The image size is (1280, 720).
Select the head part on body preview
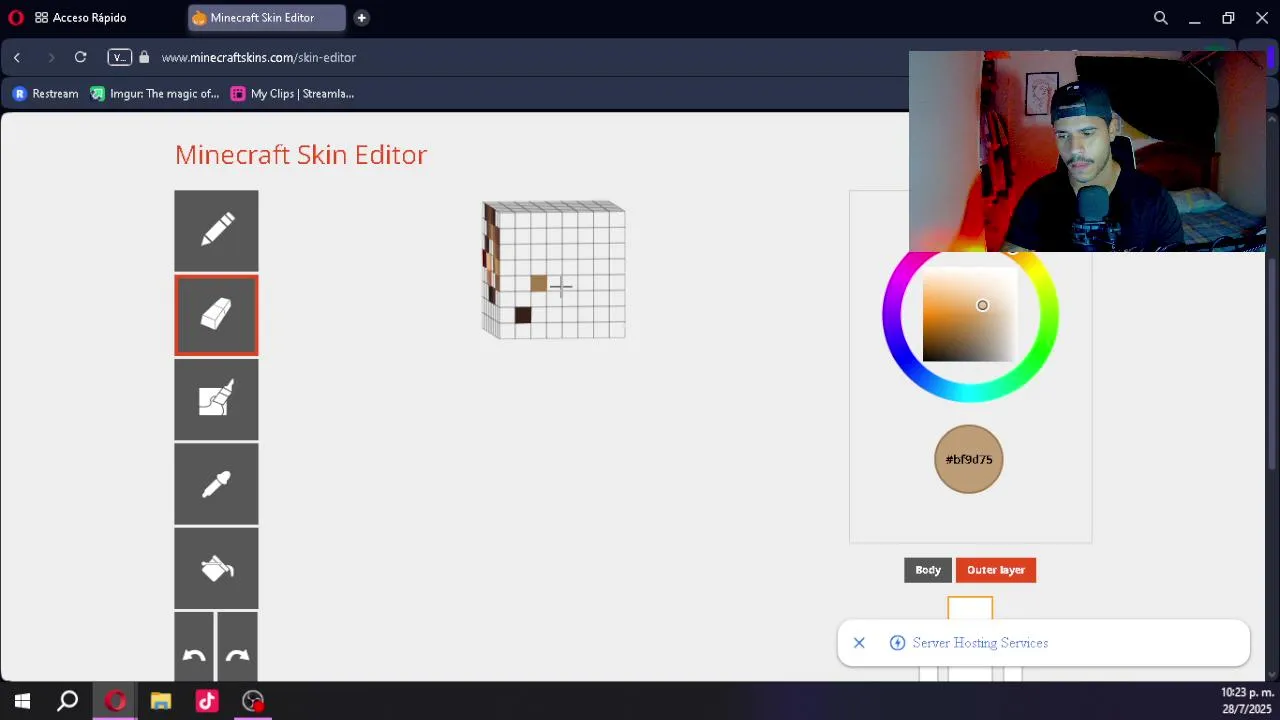[970, 608]
